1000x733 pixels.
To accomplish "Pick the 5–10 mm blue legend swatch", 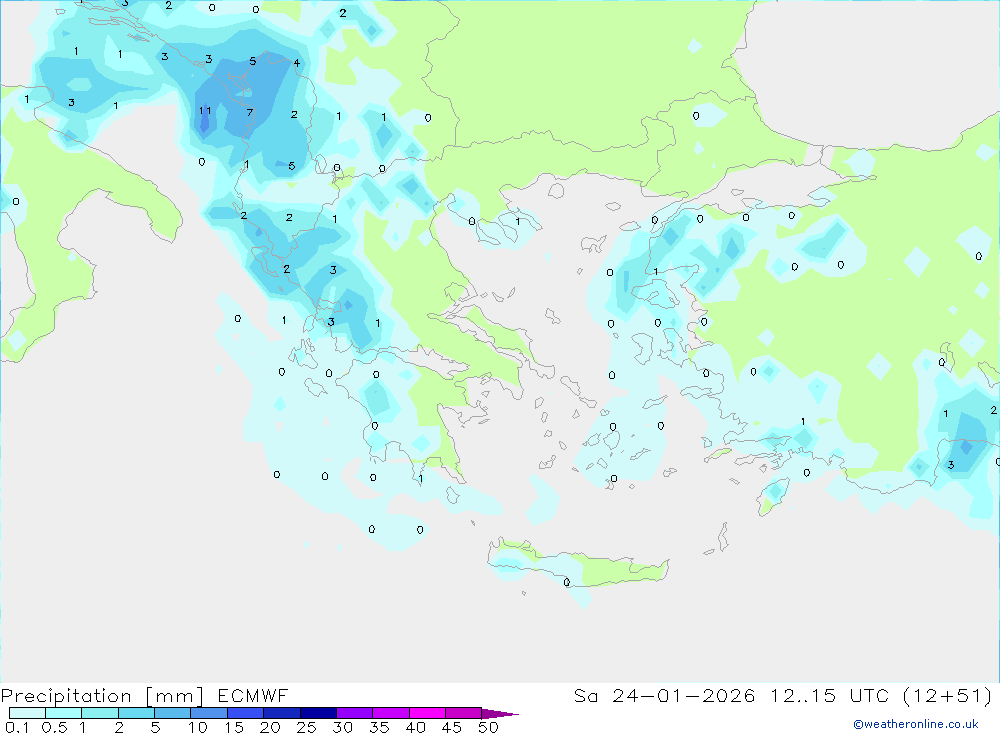I will pyautogui.click(x=172, y=713).
